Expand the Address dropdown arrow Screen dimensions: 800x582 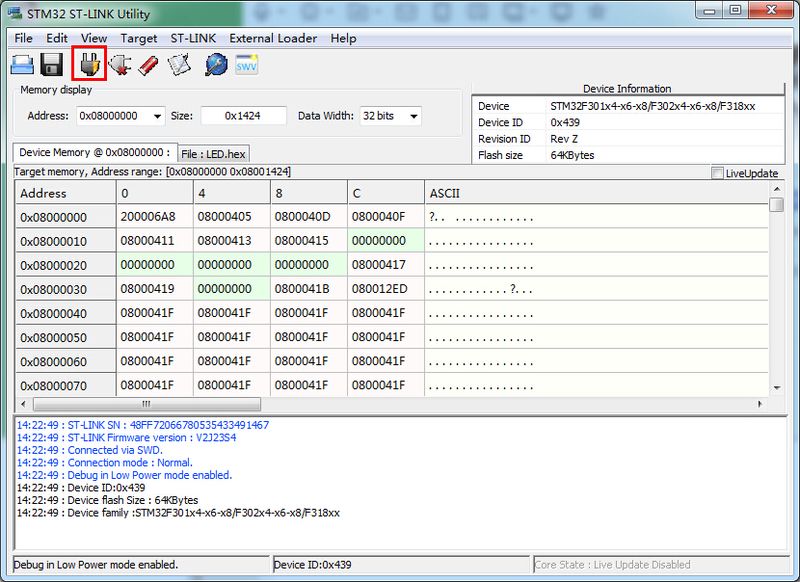(x=158, y=116)
